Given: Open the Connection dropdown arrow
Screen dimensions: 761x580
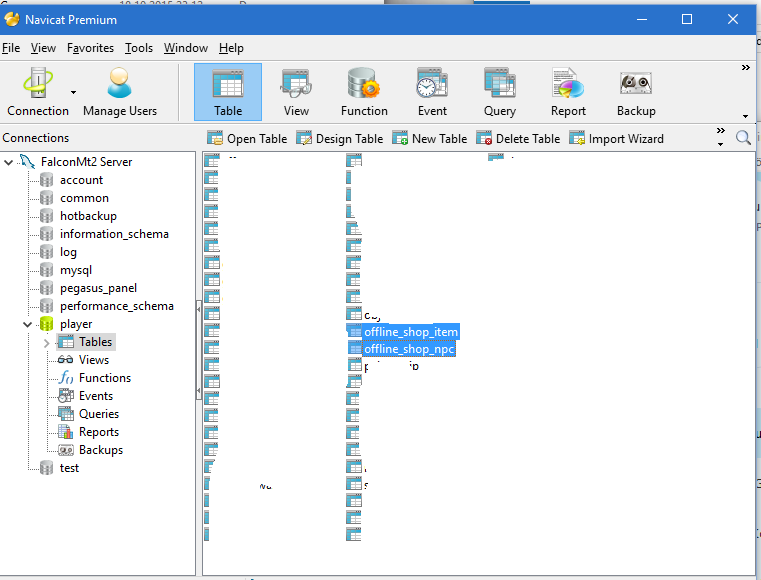Looking at the screenshot, I should pyautogui.click(x=73, y=92).
